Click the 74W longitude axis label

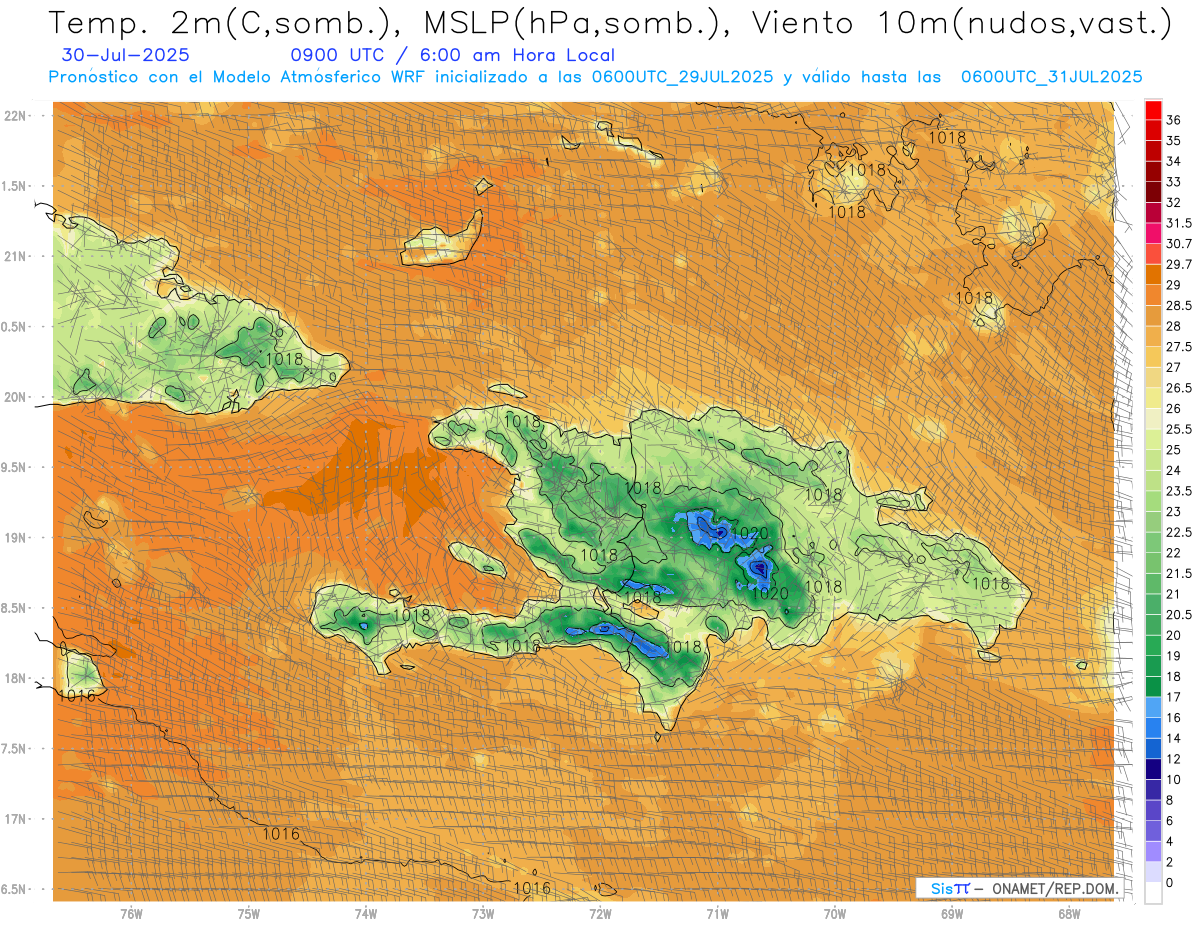[365, 913]
